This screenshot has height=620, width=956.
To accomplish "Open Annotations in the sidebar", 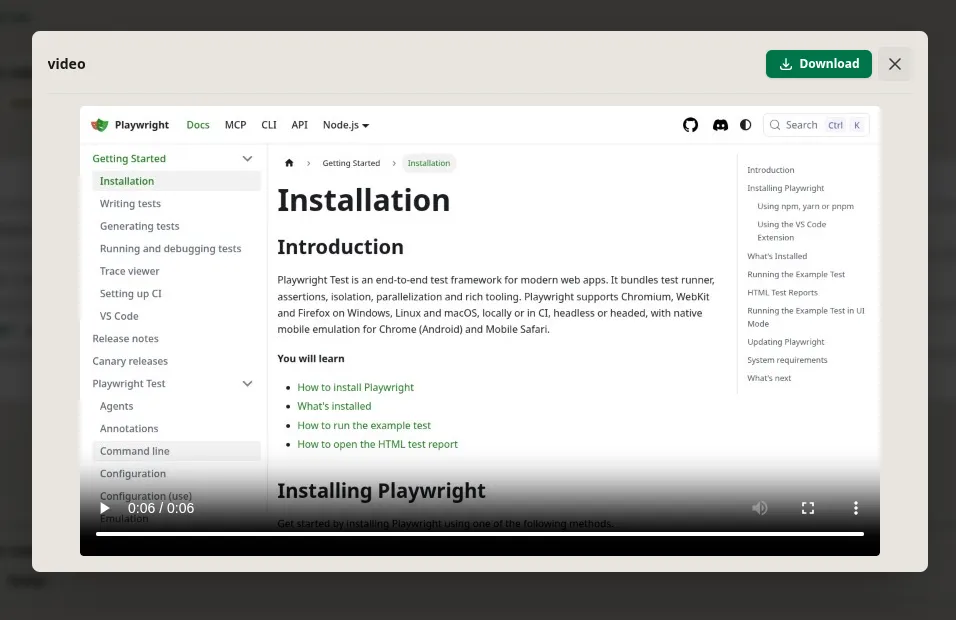I will (129, 429).
